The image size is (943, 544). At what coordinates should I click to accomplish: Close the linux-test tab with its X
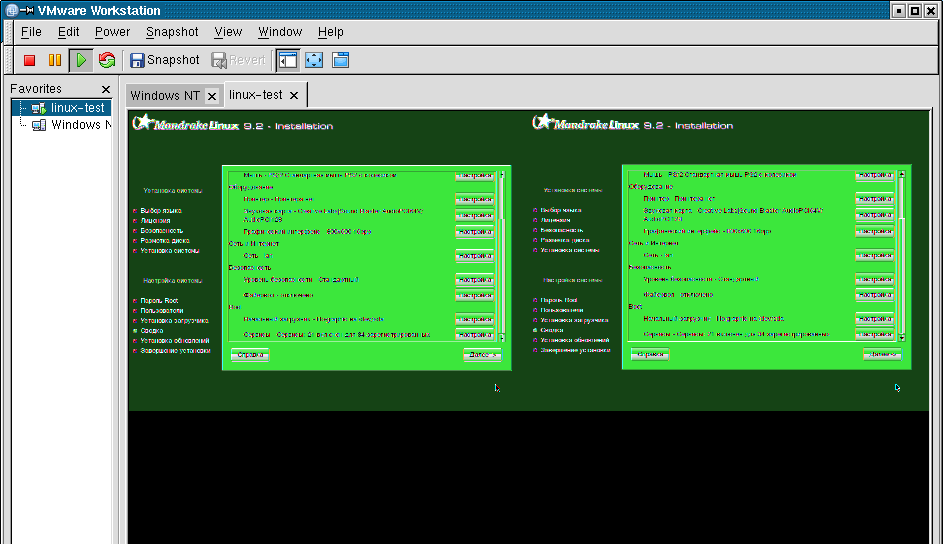293,96
